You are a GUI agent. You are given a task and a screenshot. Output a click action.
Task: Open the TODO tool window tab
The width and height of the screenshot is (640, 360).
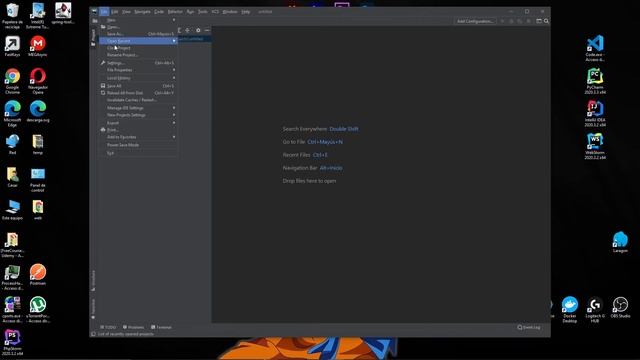[108, 327]
